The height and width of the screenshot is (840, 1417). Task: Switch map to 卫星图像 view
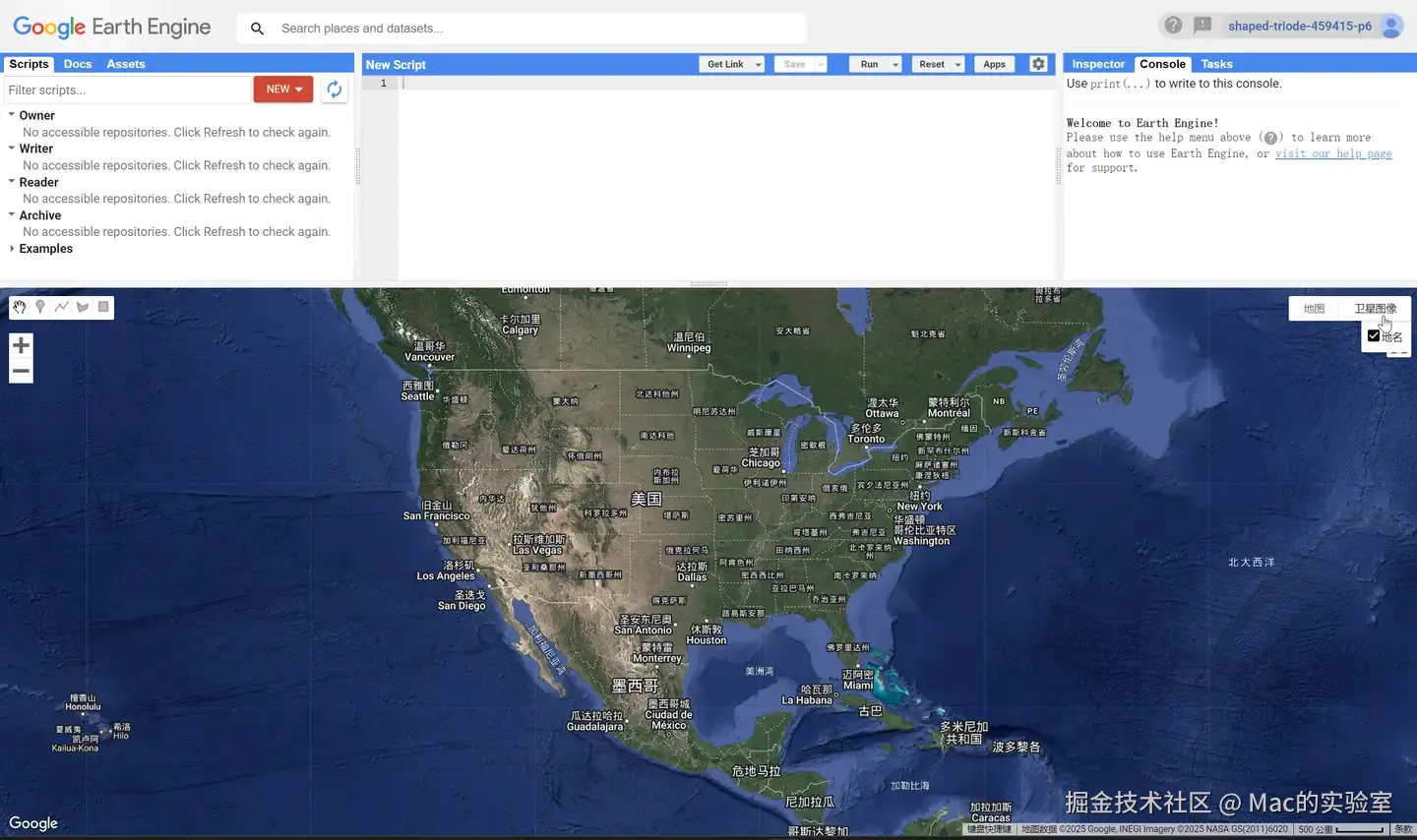coord(1375,309)
